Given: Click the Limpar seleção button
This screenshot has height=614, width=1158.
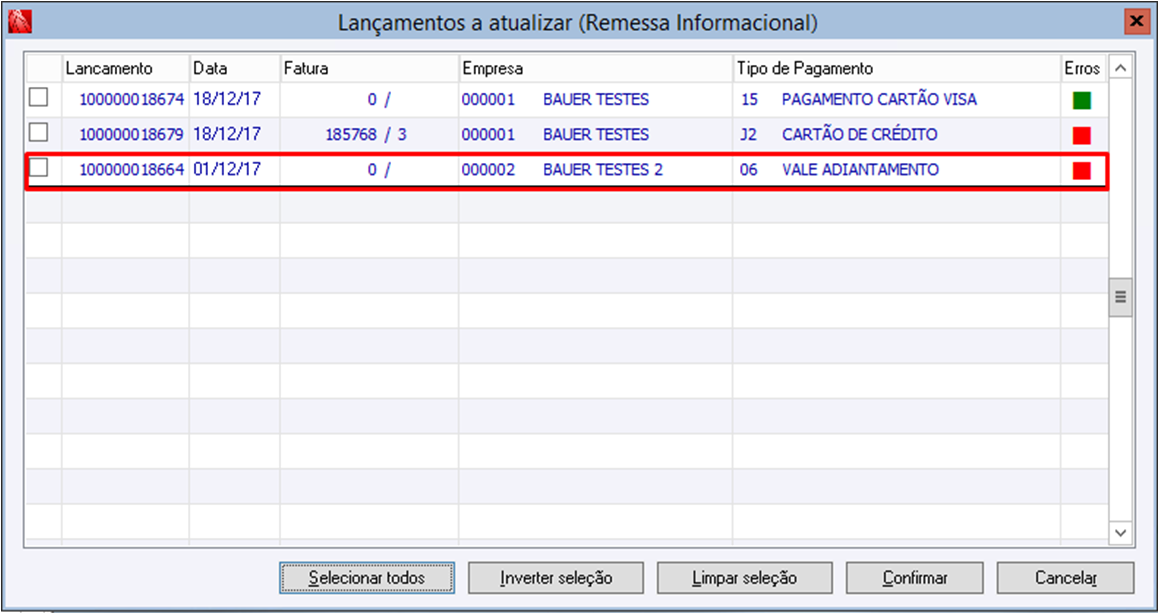Looking at the screenshot, I should (x=744, y=578).
